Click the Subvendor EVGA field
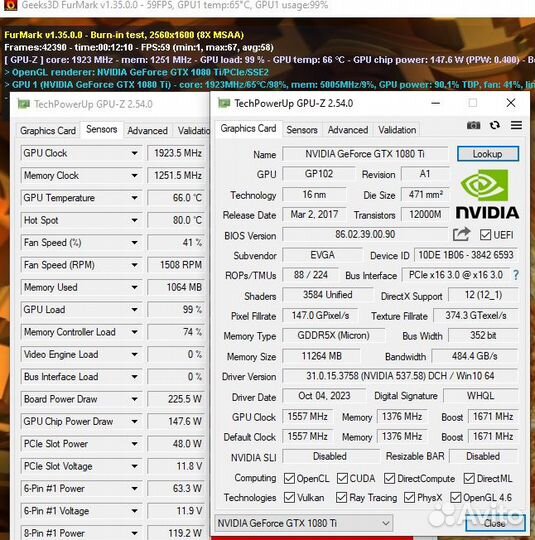The width and height of the screenshot is (535, 540). 322,255
